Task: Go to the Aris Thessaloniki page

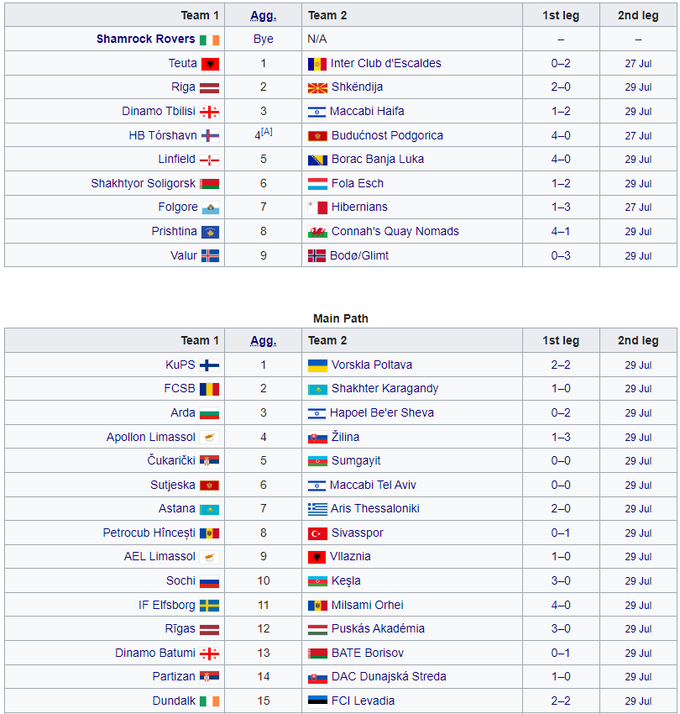Action: tap(375, 509)
